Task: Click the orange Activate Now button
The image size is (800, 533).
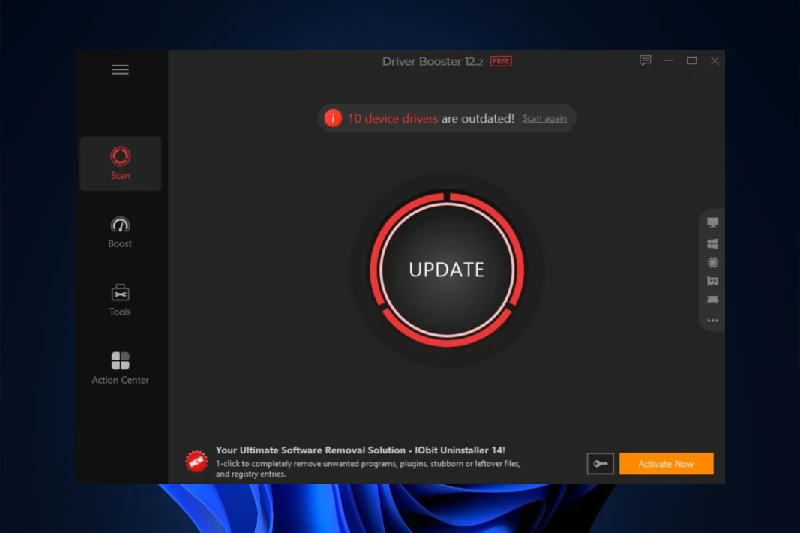Action: pyautogui.click(x=666, y=464)
